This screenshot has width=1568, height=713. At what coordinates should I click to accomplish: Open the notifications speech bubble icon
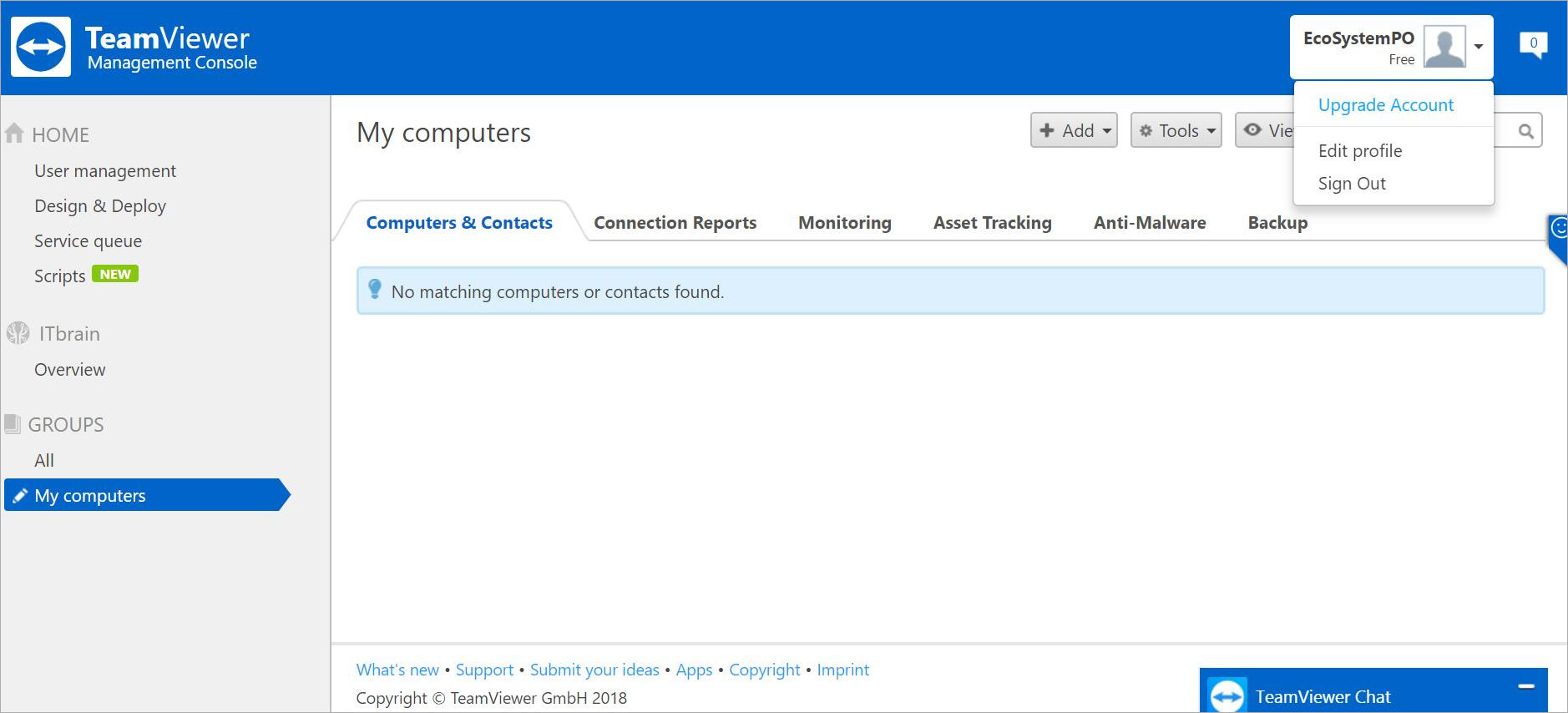point(1533,44)
